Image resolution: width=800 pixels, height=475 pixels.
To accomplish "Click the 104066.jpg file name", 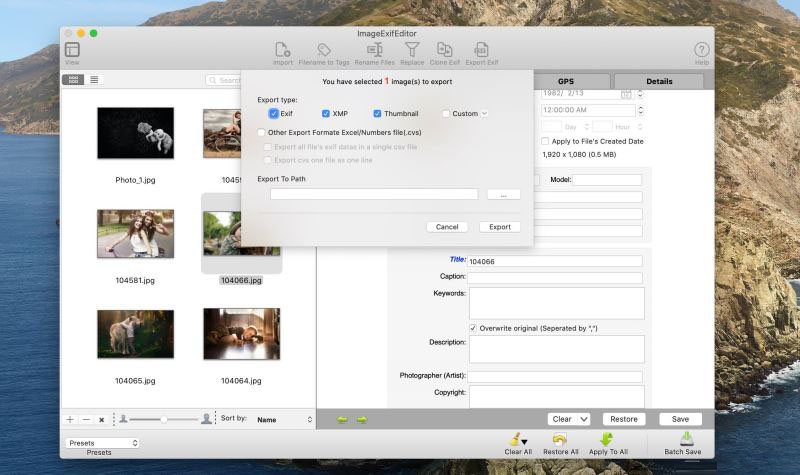I will [x=241, y=280].
